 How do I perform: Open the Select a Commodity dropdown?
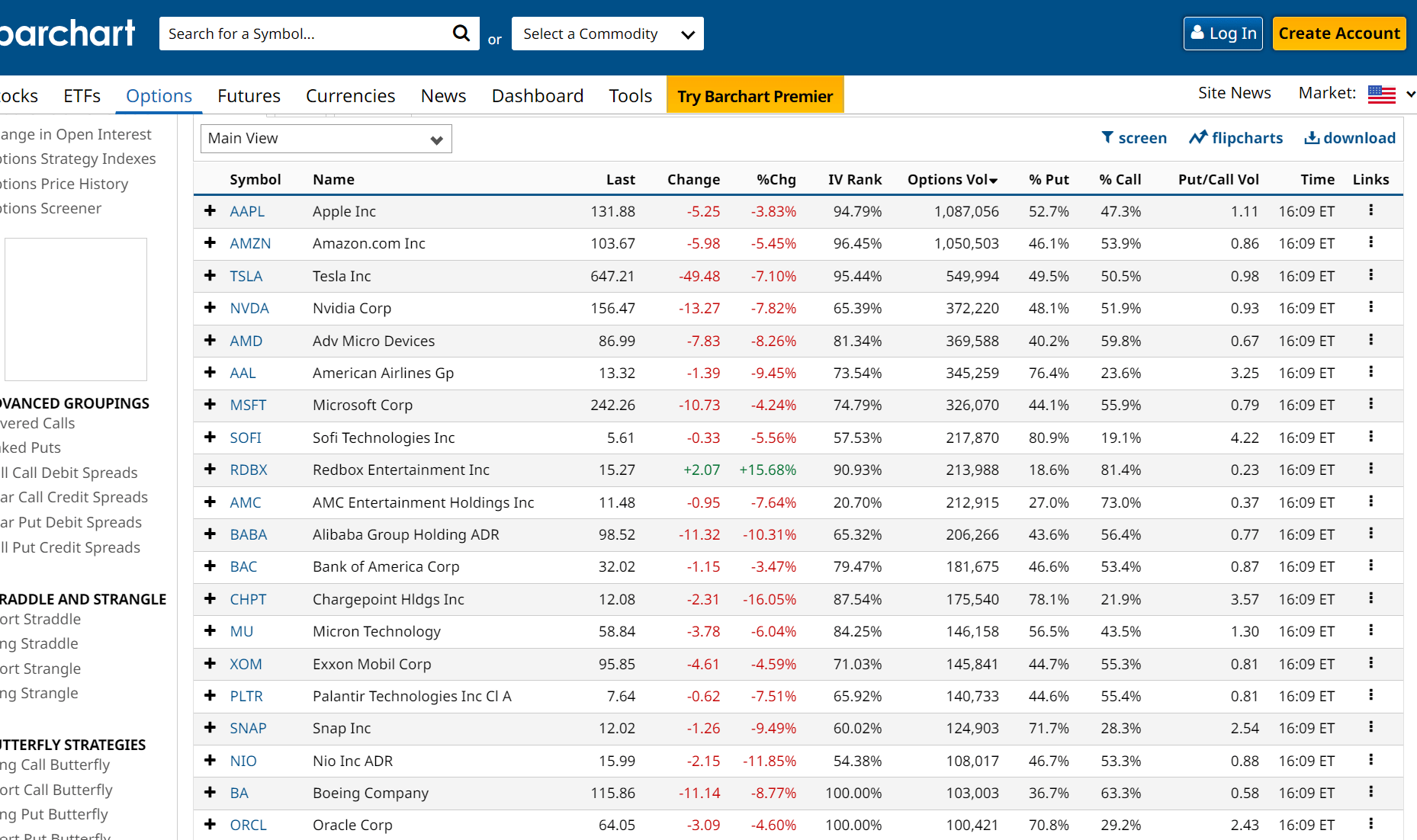click(607, 33)
